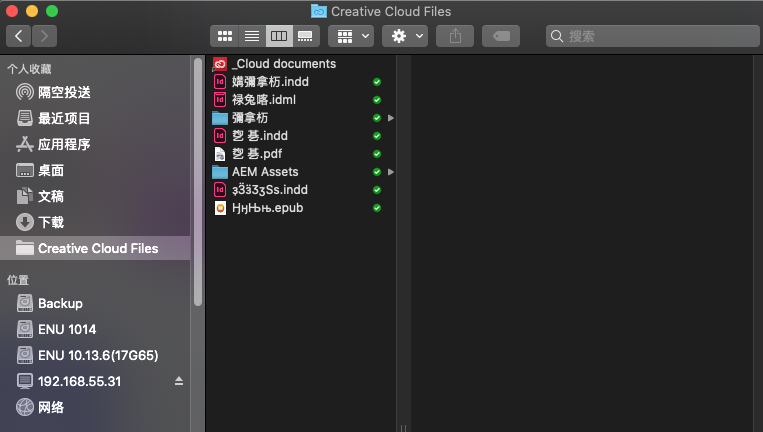Click the column resize handle at bottom
Image resolution: width=763 pixels, height=432 pixels.
coord(403,428)
